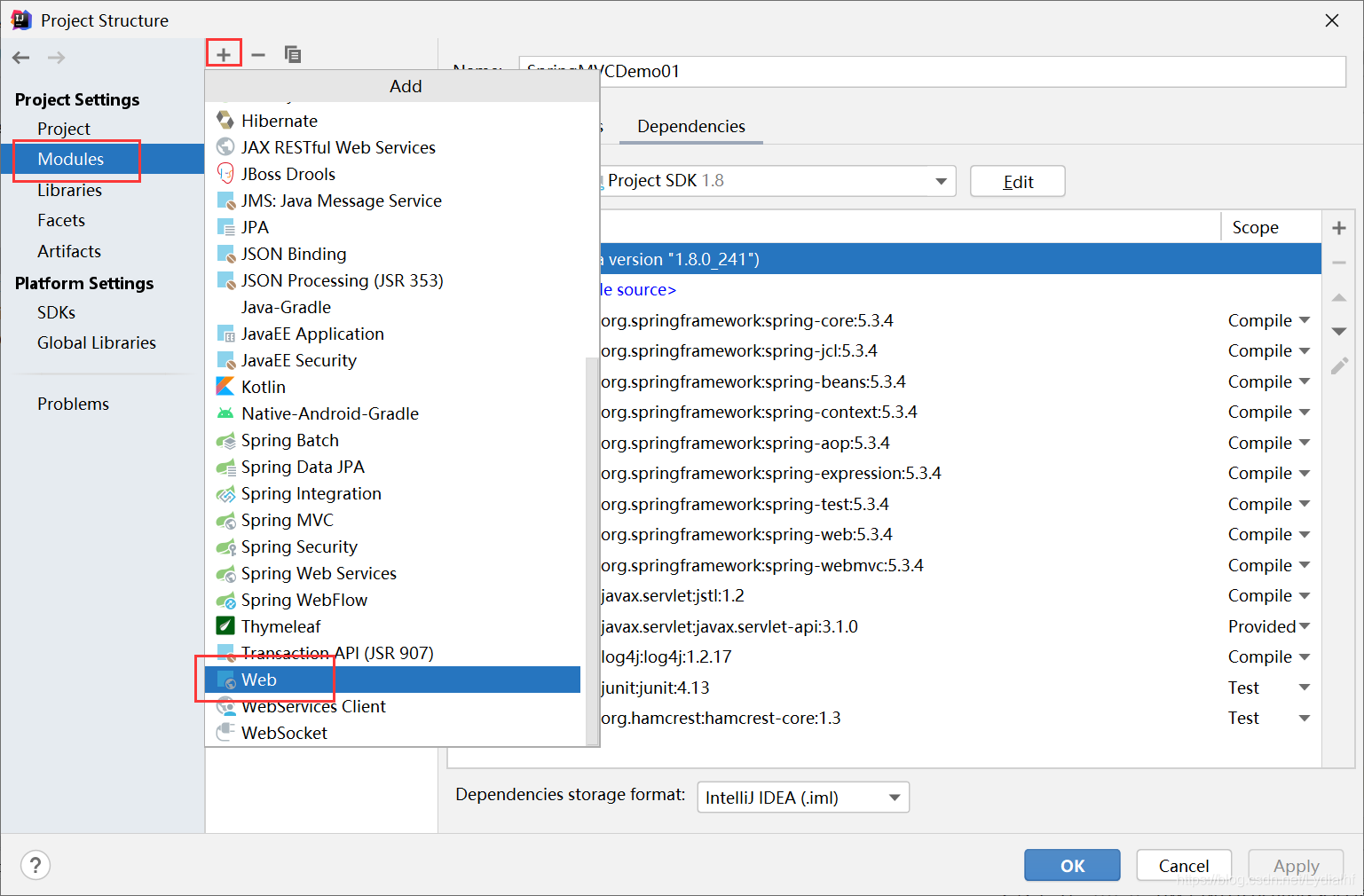Screen dimensions: 1364x896
Task: Change scope of spring-beans:5.3.4 dependency
Action: [x=1269, y=381]
